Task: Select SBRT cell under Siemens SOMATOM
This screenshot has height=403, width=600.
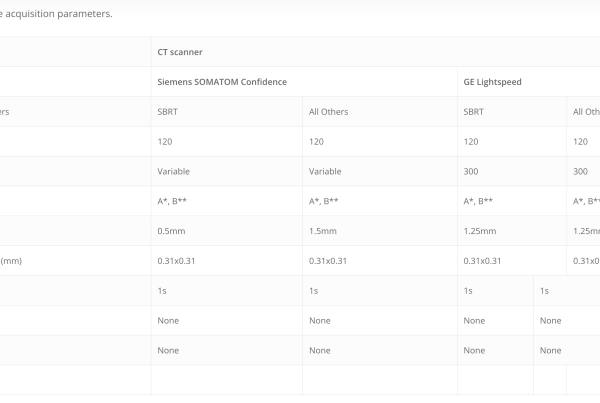Action: [227, 112]
